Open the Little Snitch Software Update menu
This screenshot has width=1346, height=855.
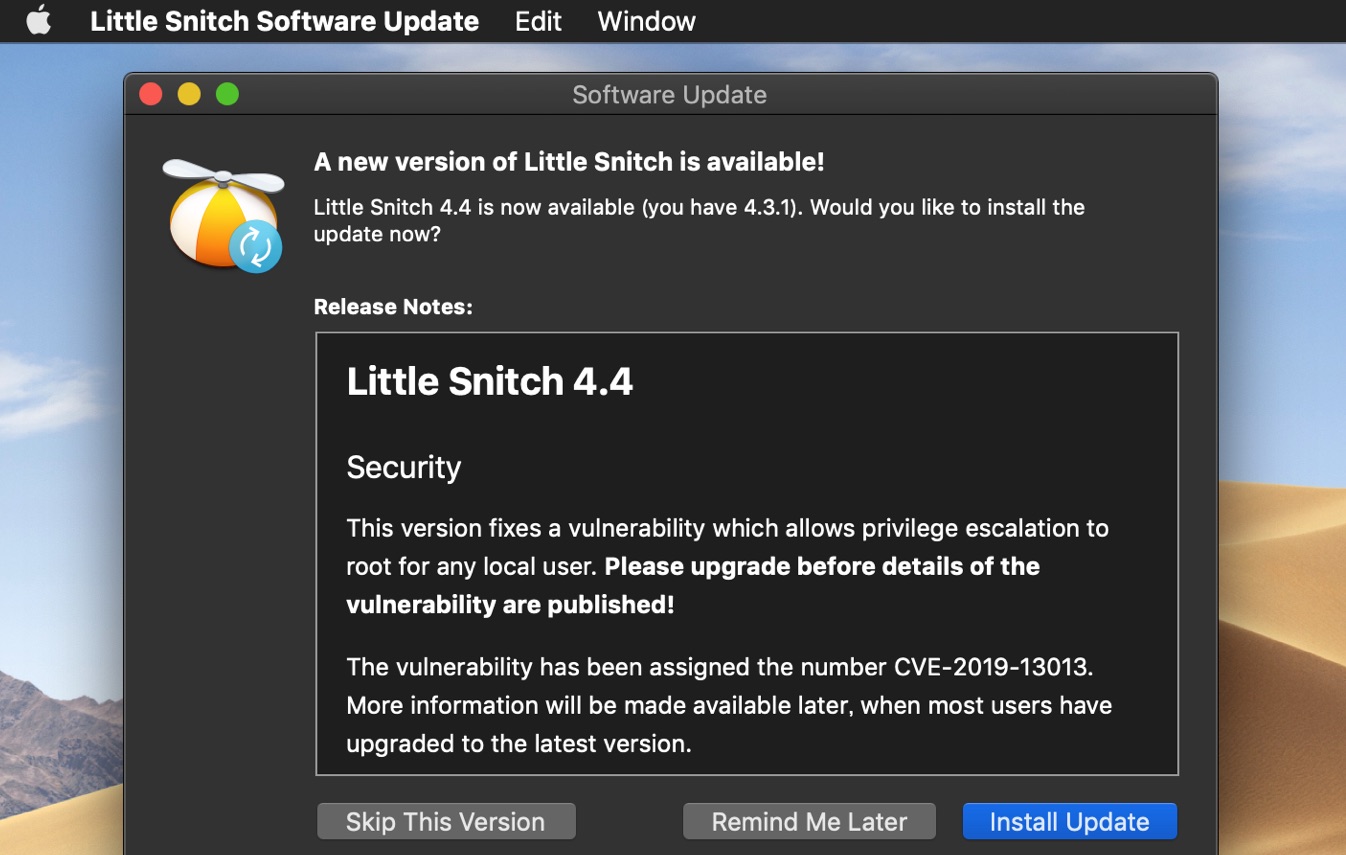click(284, 21)
